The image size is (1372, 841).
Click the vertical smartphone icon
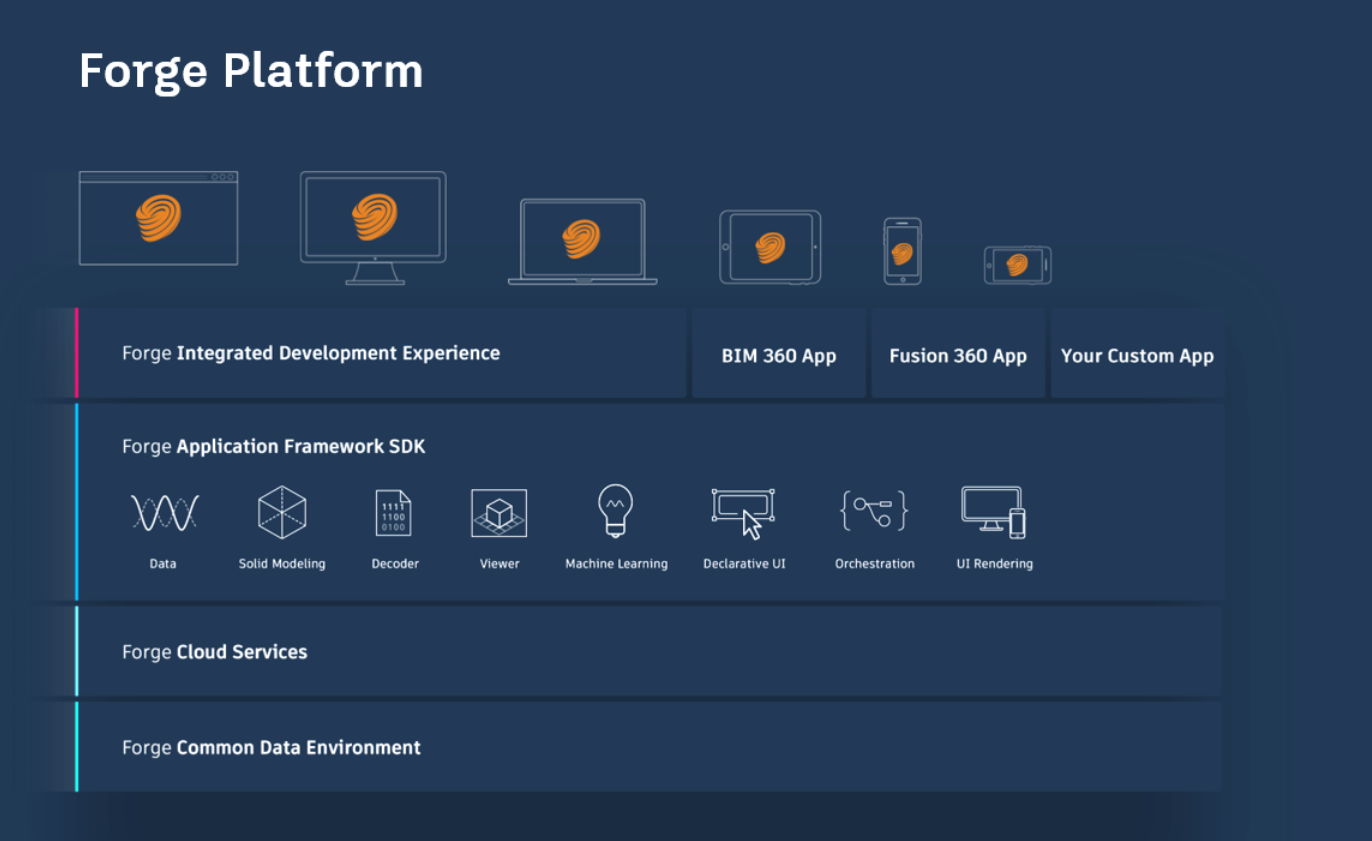pyautogui.click(x=902, y=252)
